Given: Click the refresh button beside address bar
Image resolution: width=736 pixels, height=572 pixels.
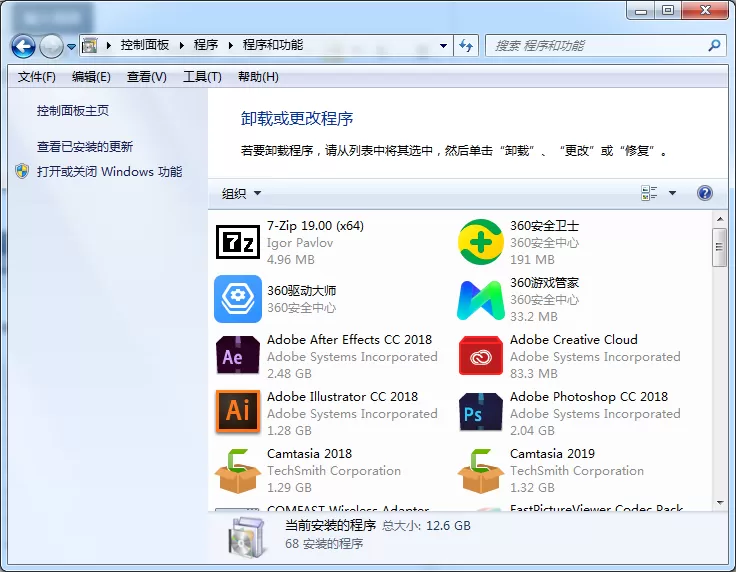Looking at the screenshot, I should pyautogui.click(x=466, y=46).
